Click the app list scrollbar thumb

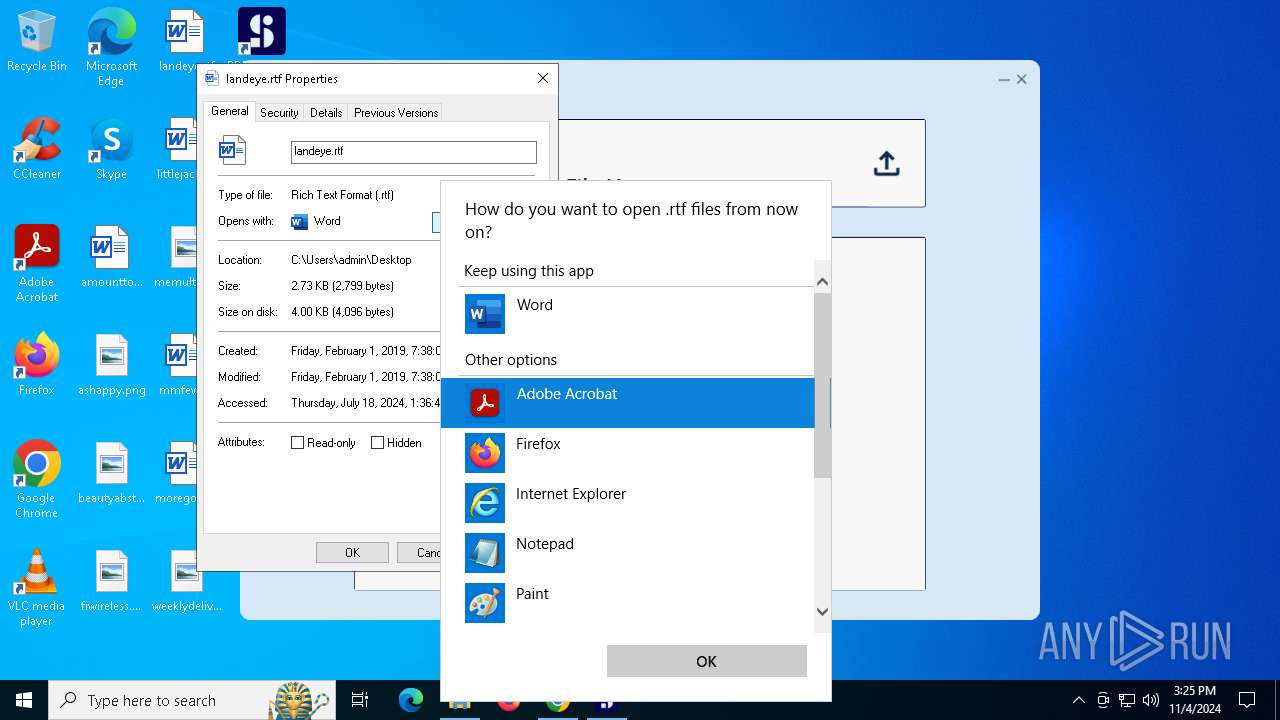point(822,385)
